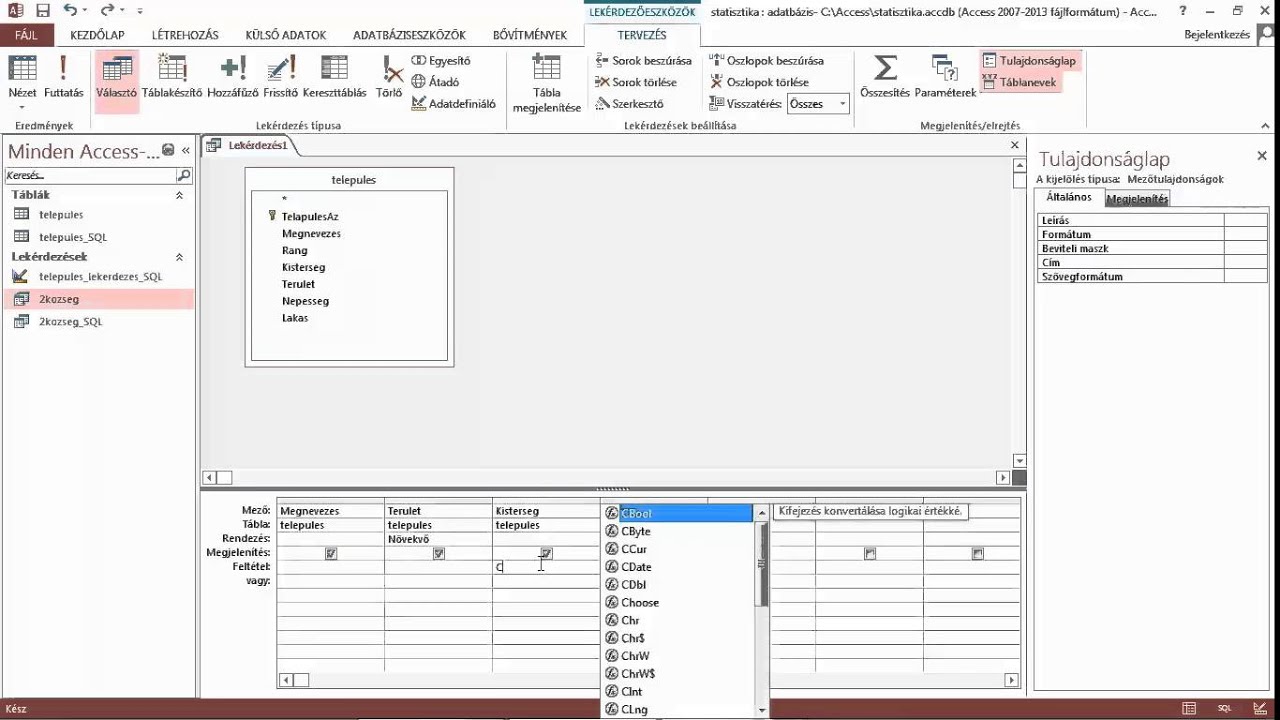Screen dimensions: 1280x720
Task: Open the LÉTREHOZÁS ribbon tab
Action: 185,35
